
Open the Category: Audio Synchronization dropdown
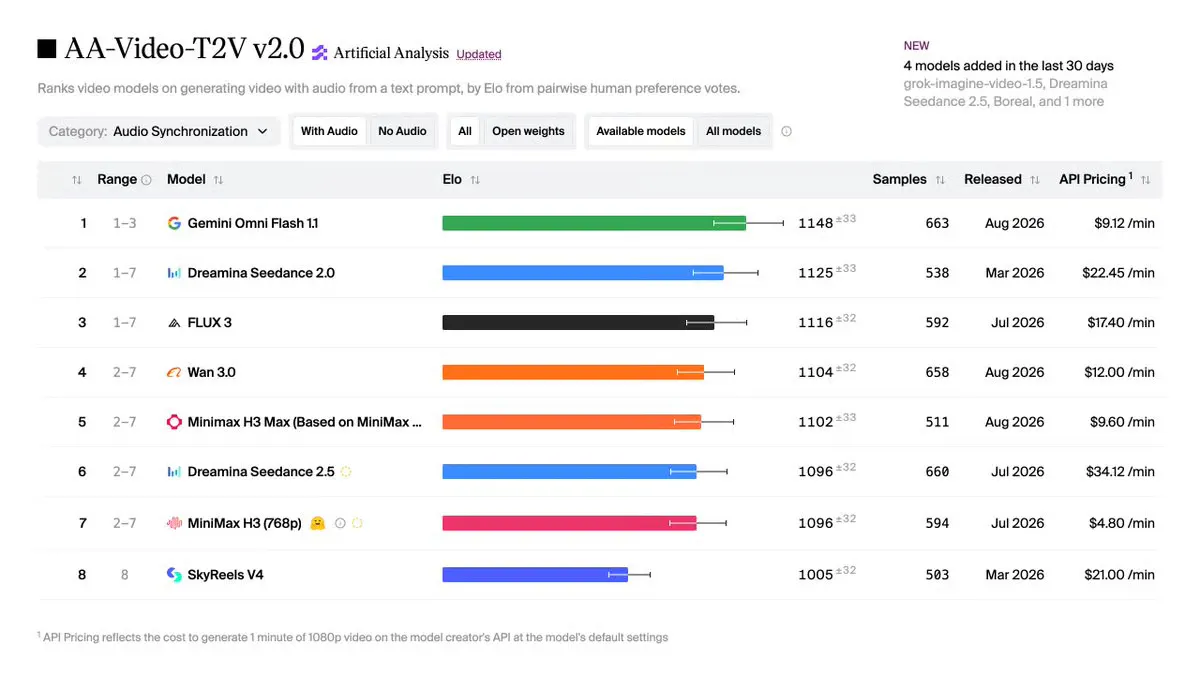click(x=159, y=131)
